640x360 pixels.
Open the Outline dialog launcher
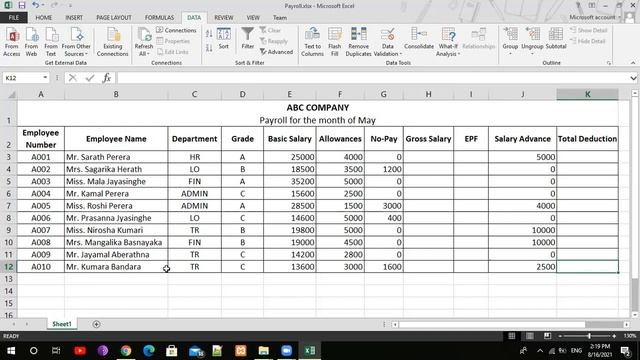point(609,63)
